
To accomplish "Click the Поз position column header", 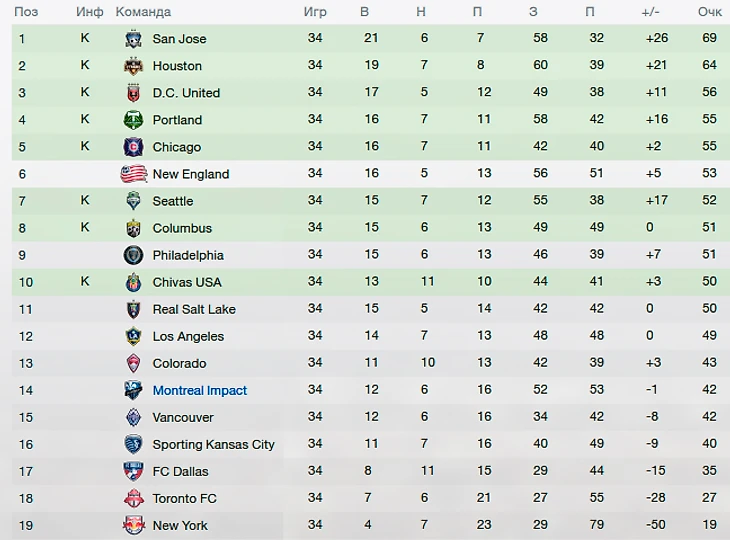I will pos(27,12).
